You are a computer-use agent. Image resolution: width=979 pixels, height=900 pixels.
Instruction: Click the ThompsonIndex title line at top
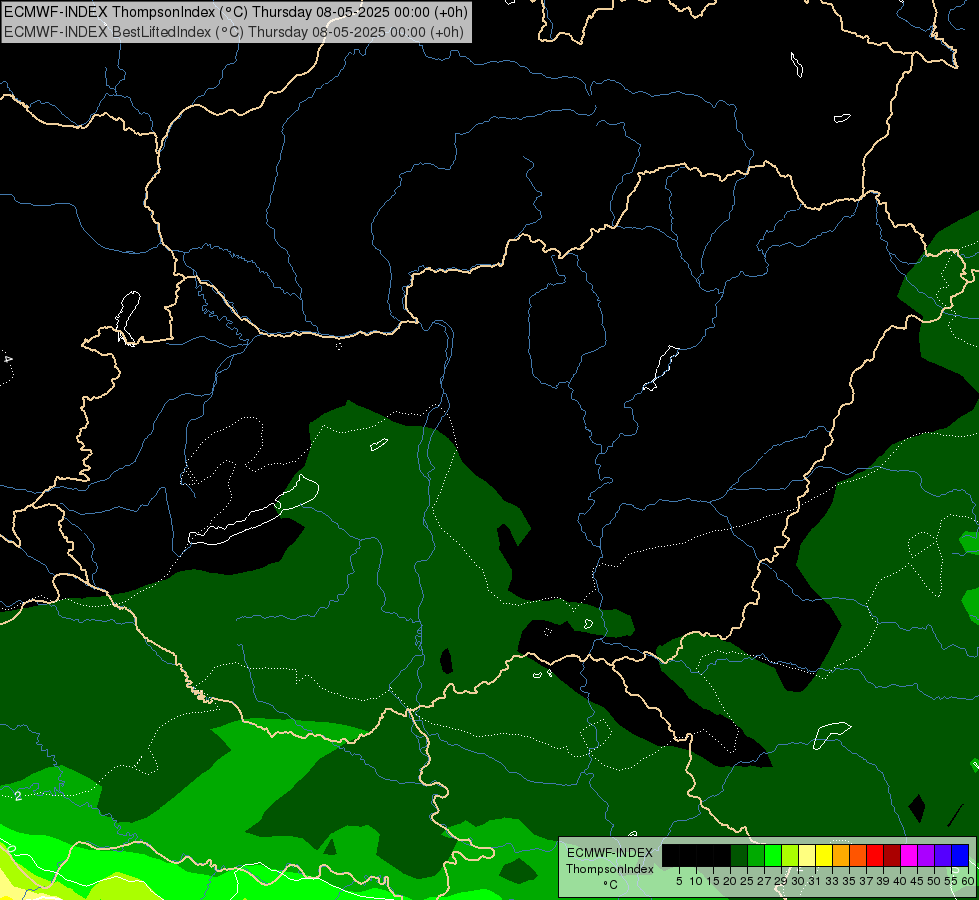(235, 12)
